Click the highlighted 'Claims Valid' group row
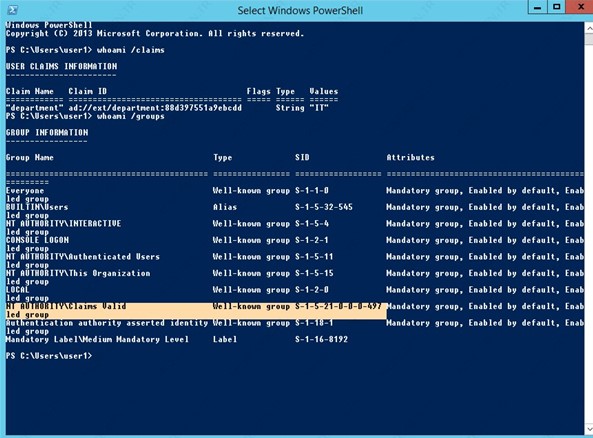 coord(196,311)
